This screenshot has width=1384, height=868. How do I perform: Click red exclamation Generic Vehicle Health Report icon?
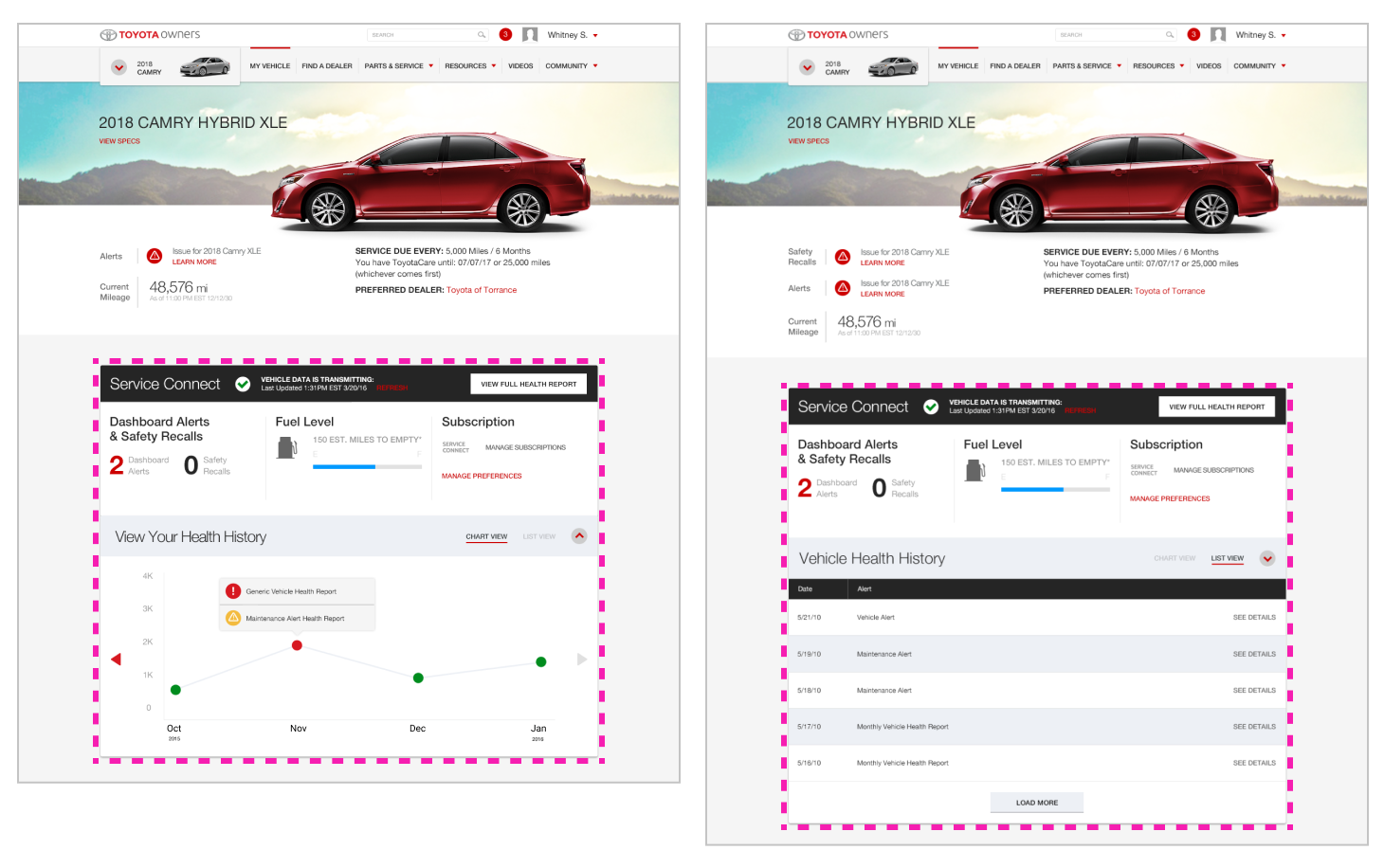click(x=233, y=591)
